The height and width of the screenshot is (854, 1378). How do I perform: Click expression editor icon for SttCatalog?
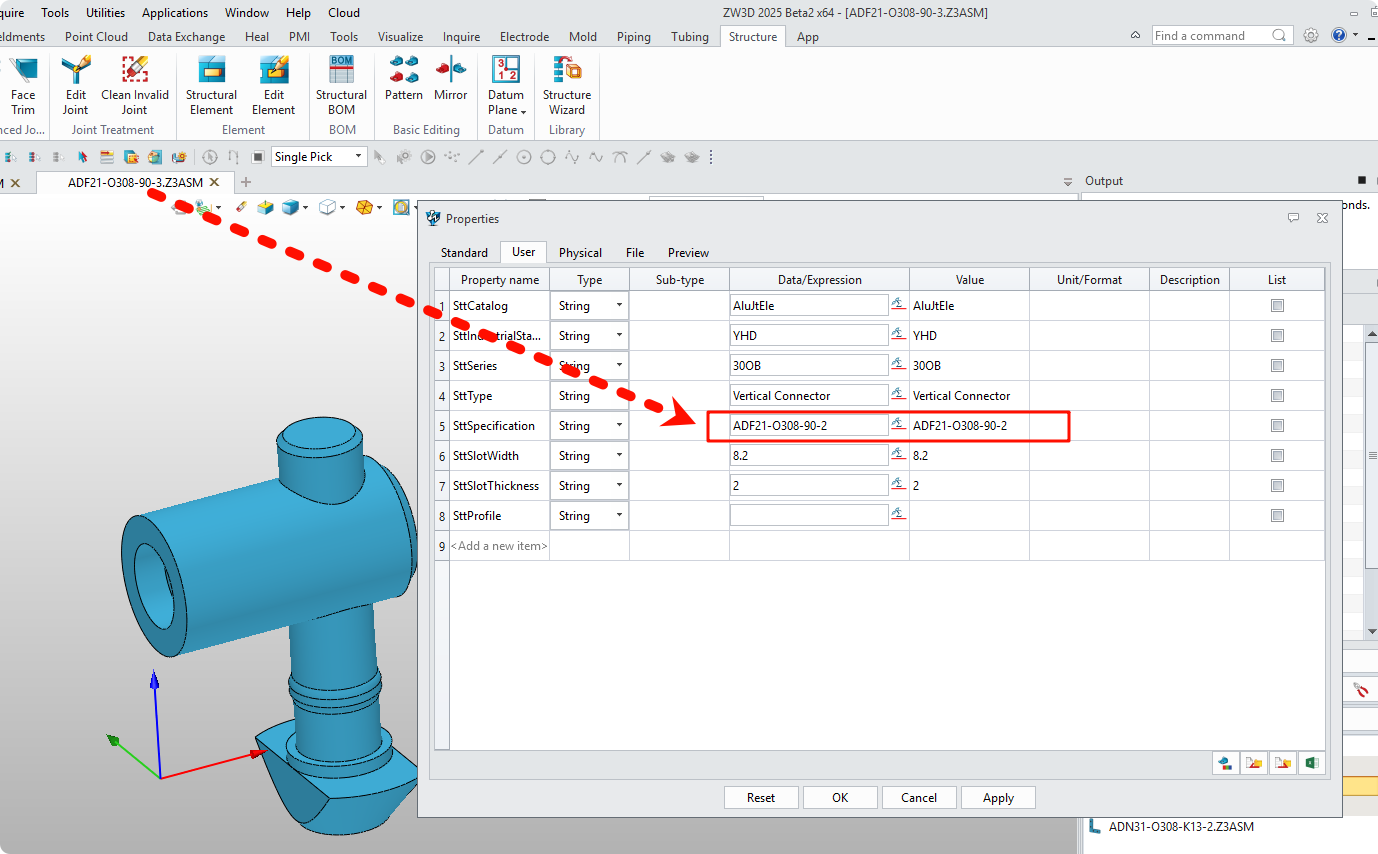point(898,304)
